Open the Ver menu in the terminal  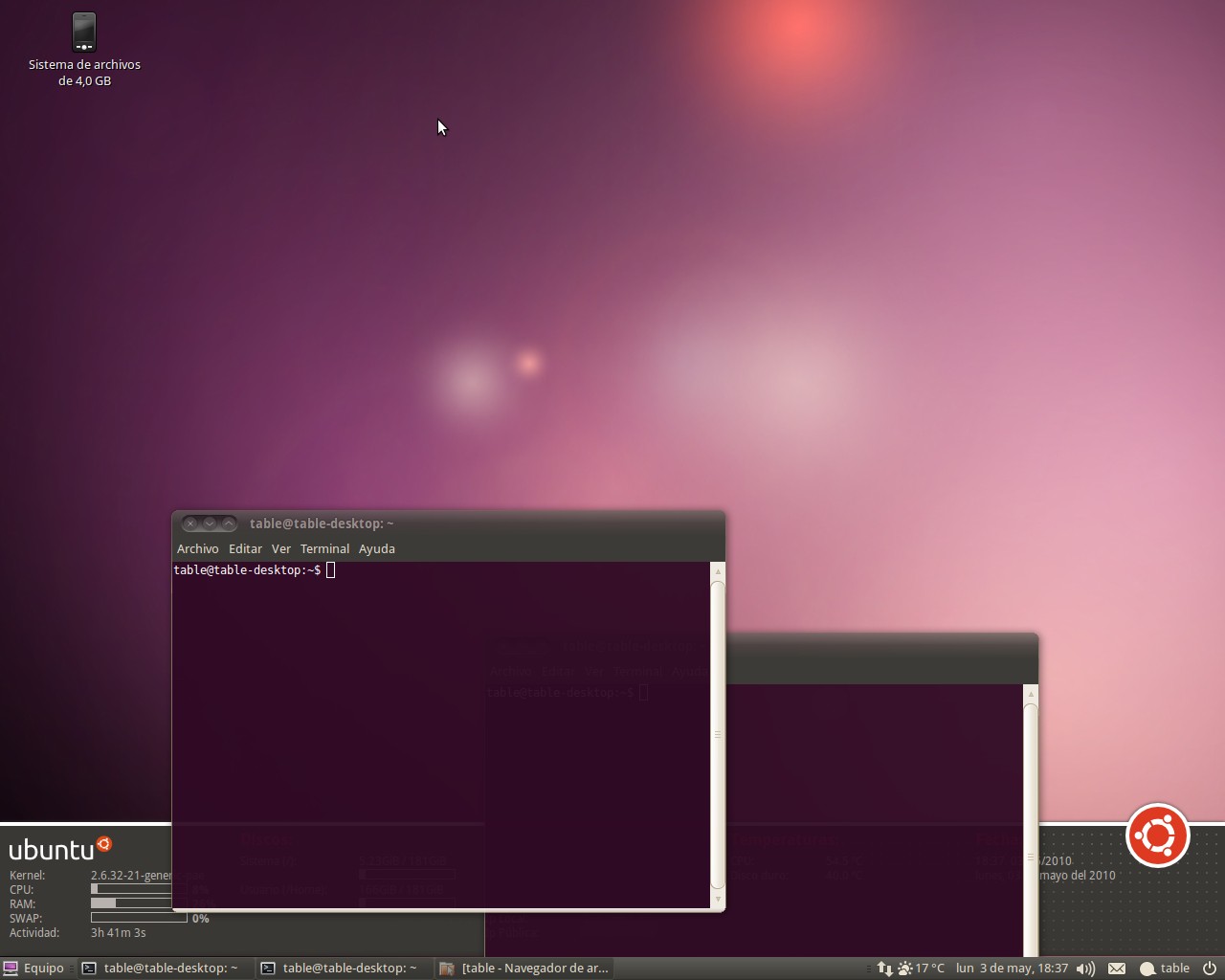pyautogui.click(x=280, y=548)
